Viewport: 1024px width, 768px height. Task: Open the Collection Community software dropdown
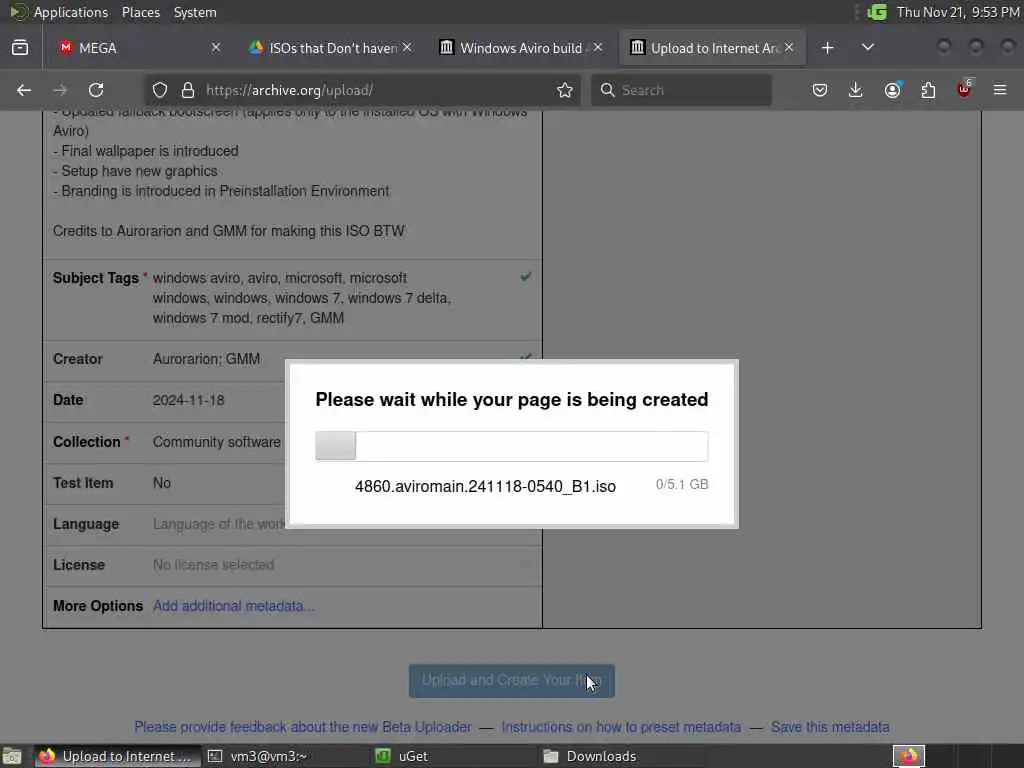click(217, 442)
